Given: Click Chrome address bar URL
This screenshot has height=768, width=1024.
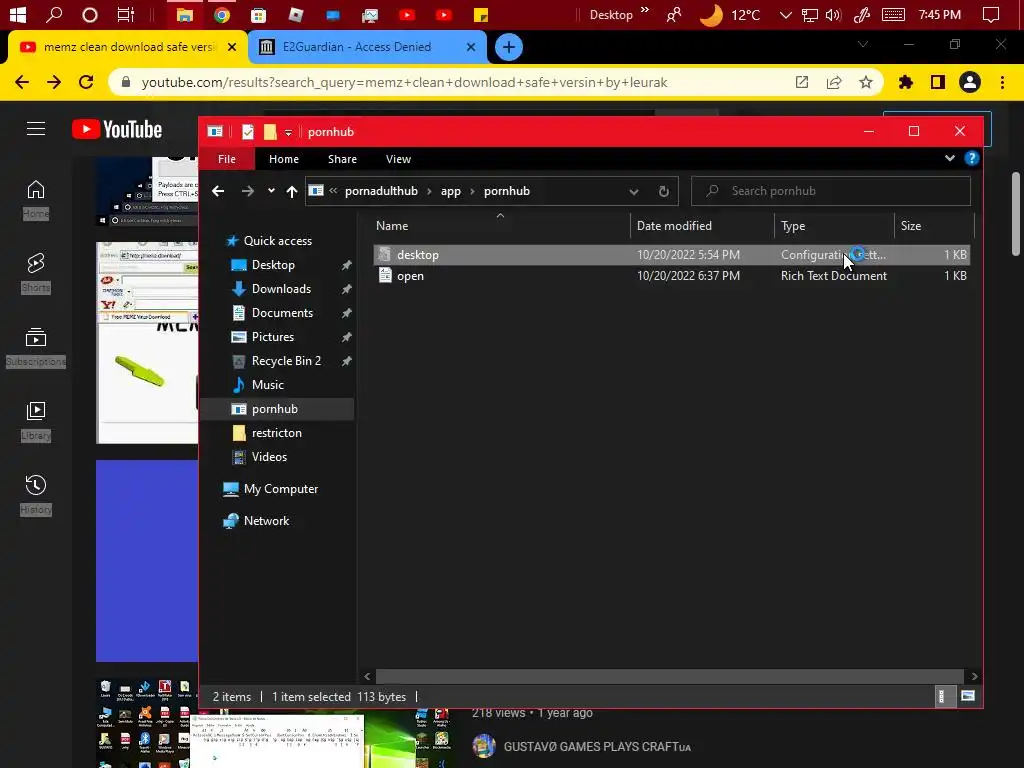Looking at the screenshot, I should pyautogui.click(x=404, y=82).
